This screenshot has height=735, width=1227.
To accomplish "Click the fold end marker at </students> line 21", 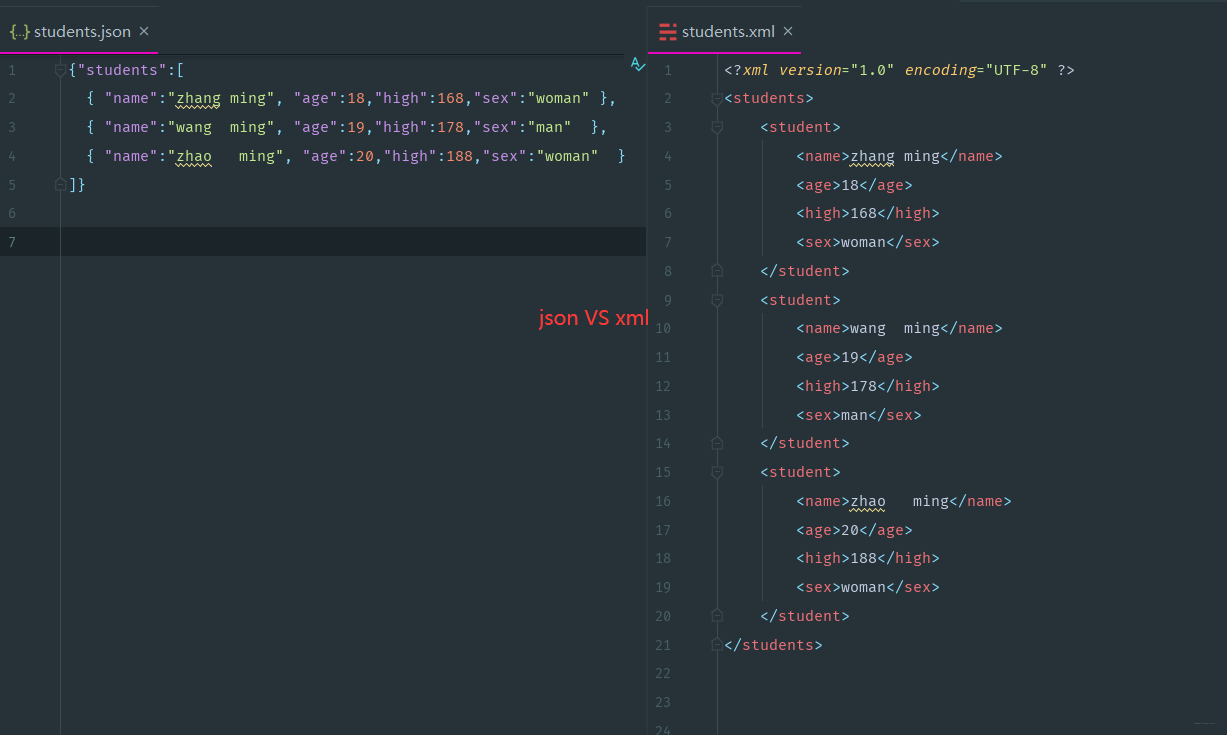I will [x=717, y=645].
